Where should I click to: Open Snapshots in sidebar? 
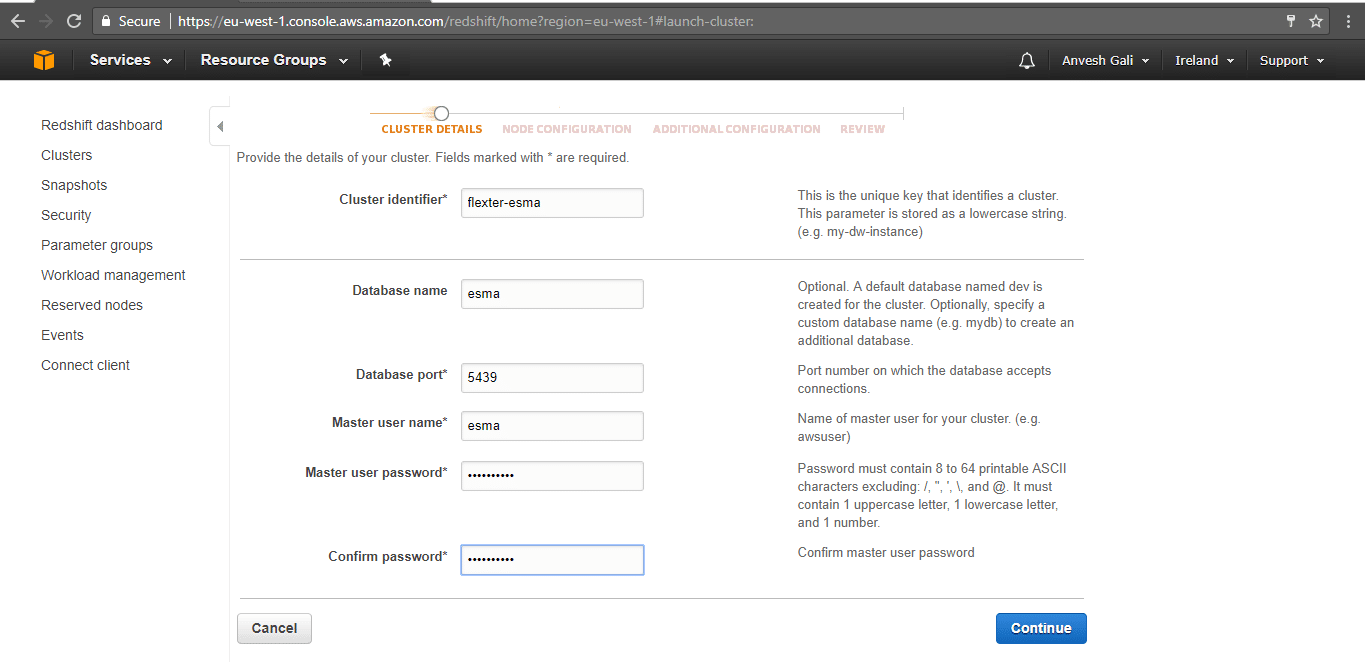pos(74,185)
